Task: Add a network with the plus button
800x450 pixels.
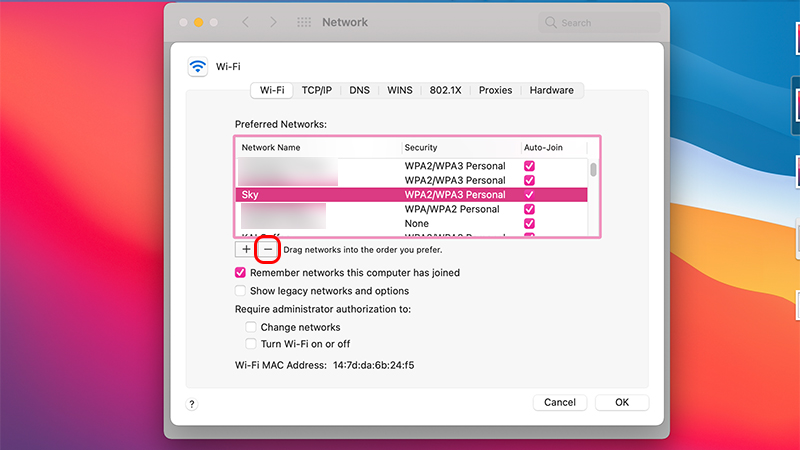Action: (246, 249)
